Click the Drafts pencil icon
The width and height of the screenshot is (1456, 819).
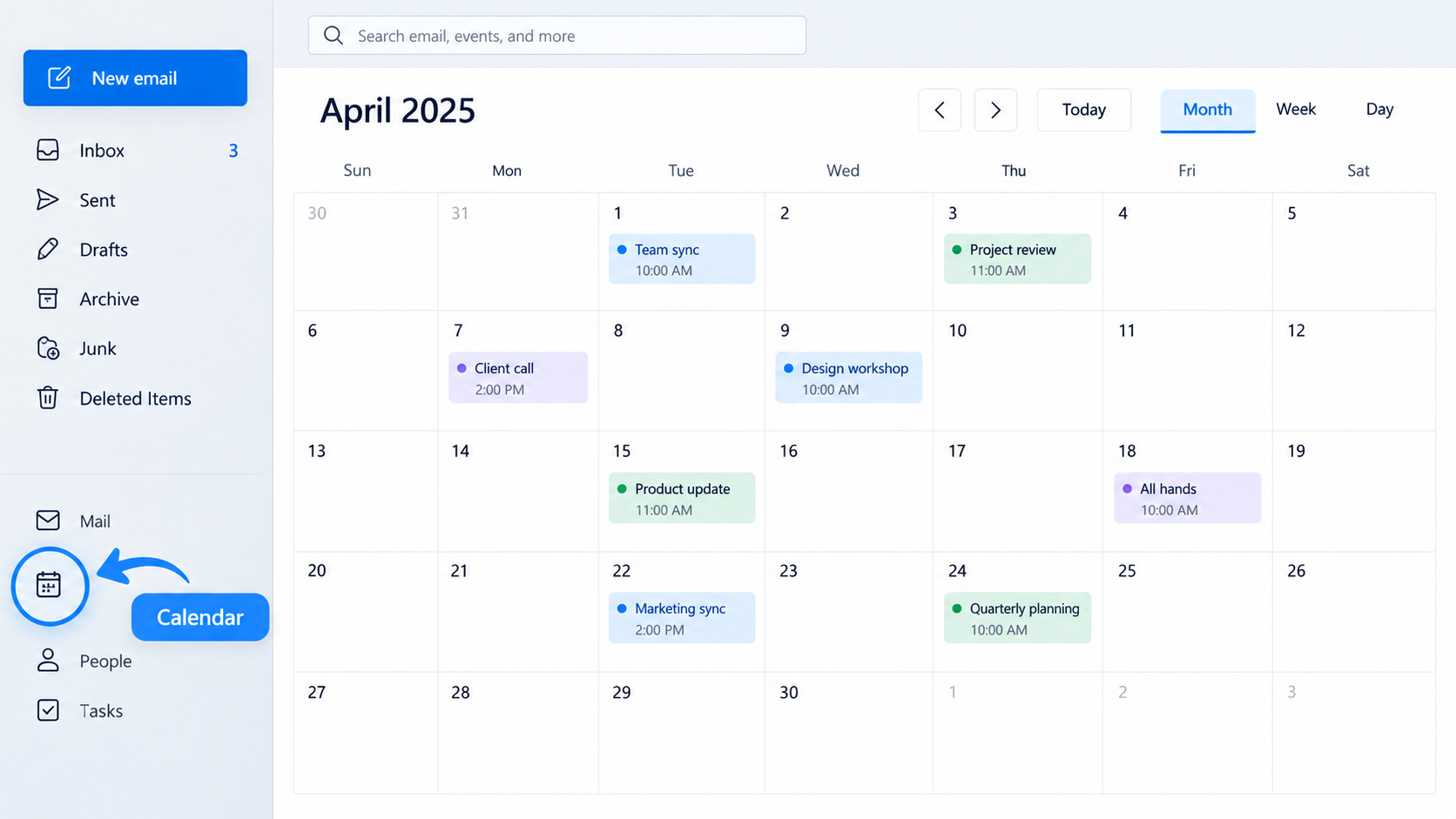tap(48, 250)
